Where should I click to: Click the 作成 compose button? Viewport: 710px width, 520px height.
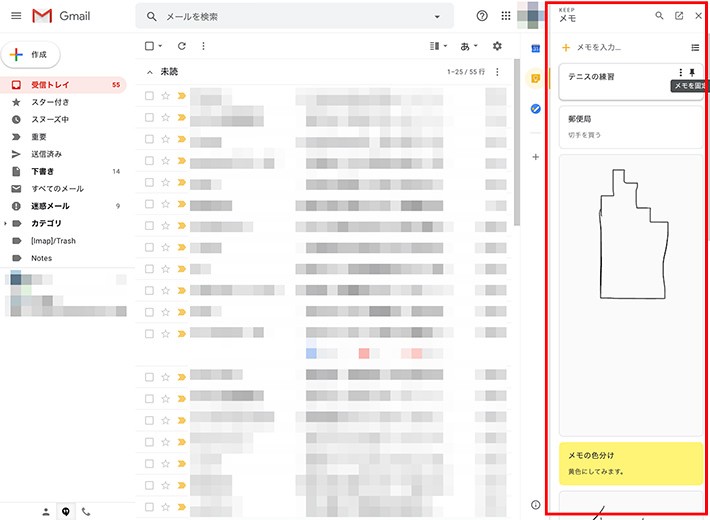(30, 55)
